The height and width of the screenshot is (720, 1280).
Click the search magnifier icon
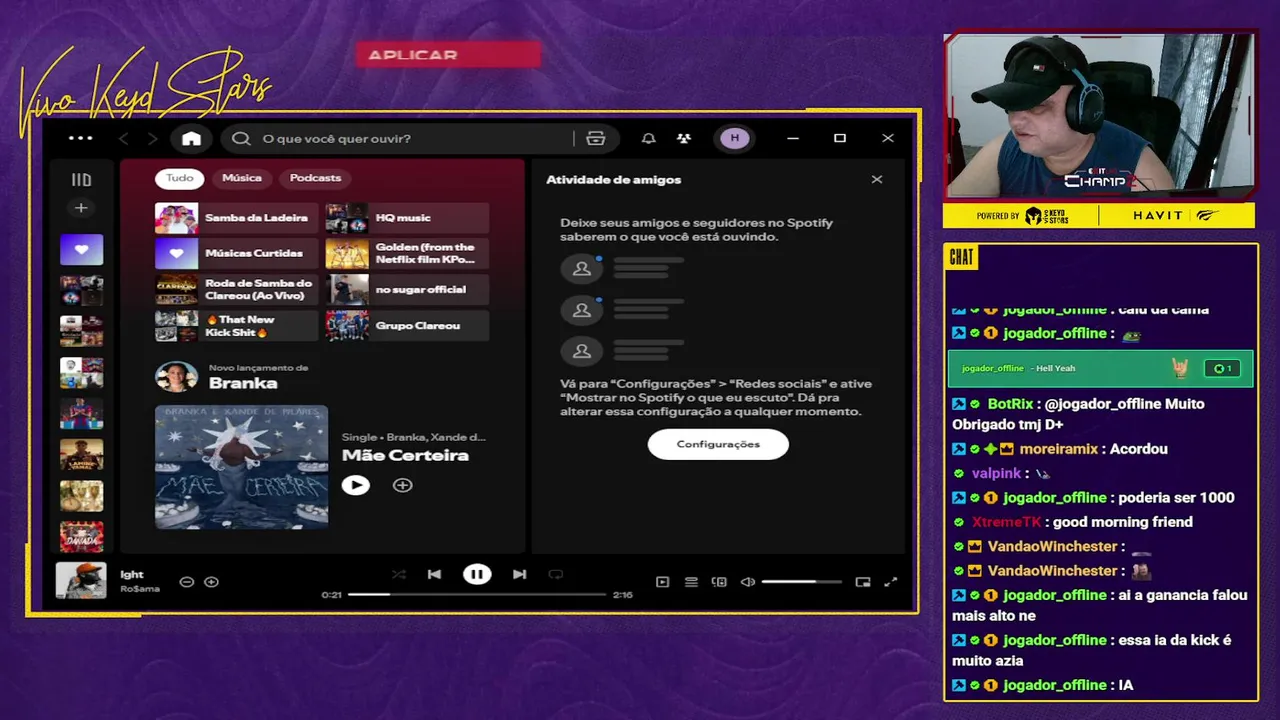[x=241, y=138]
